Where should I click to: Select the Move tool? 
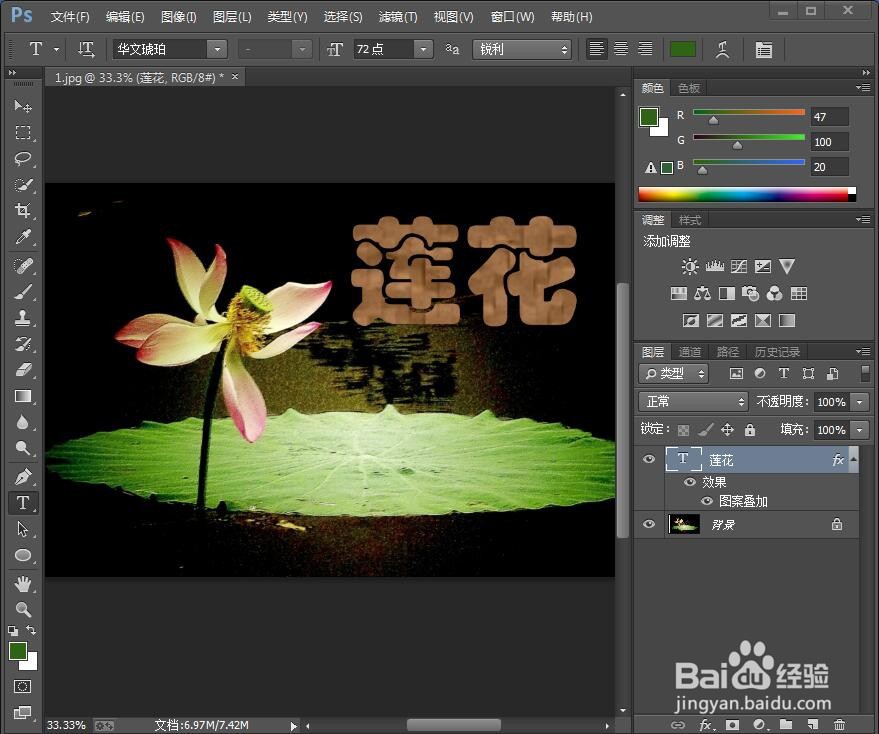coord(23,107)
